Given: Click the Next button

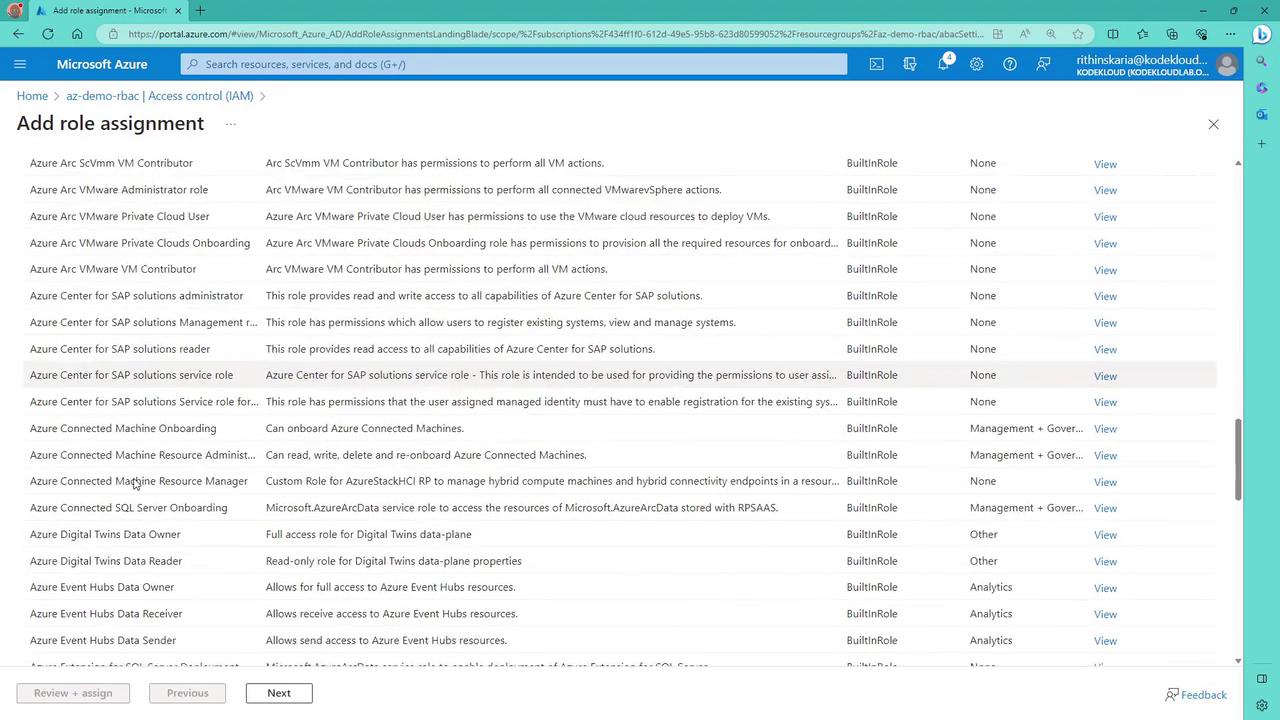Looking at the screenshot, I should coord(279,693).
